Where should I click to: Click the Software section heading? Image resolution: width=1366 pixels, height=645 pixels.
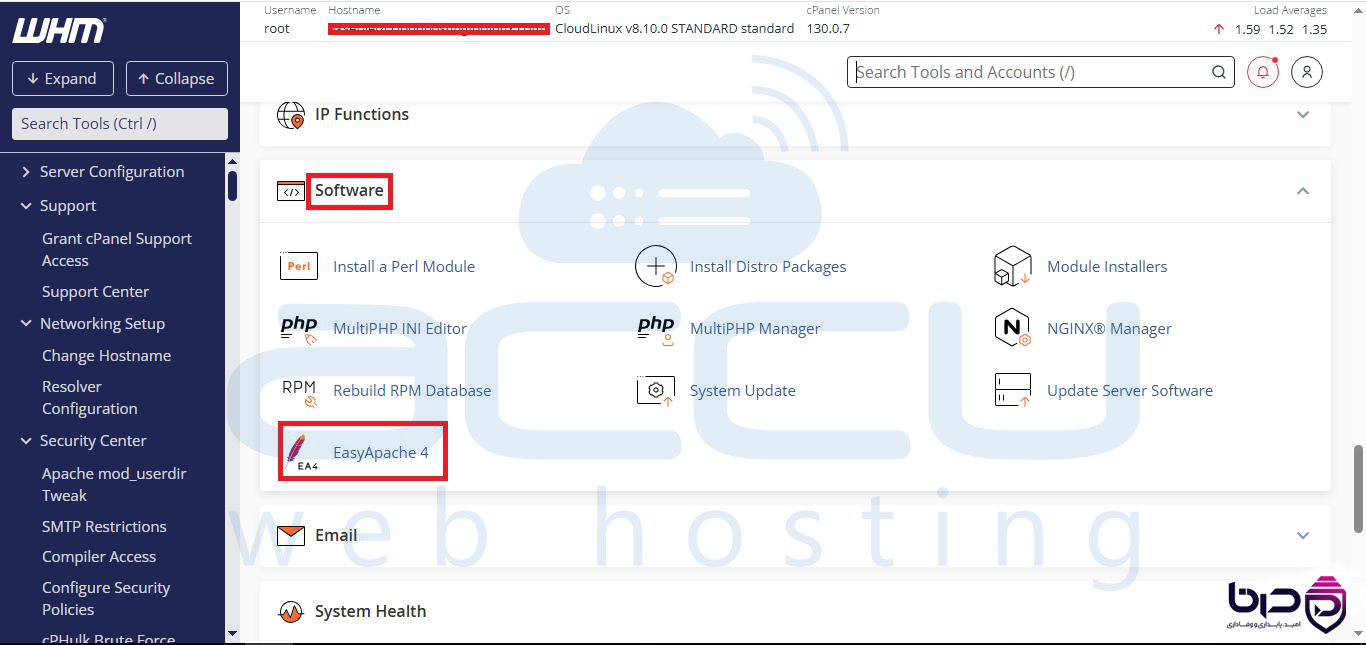tap(349, 190)
